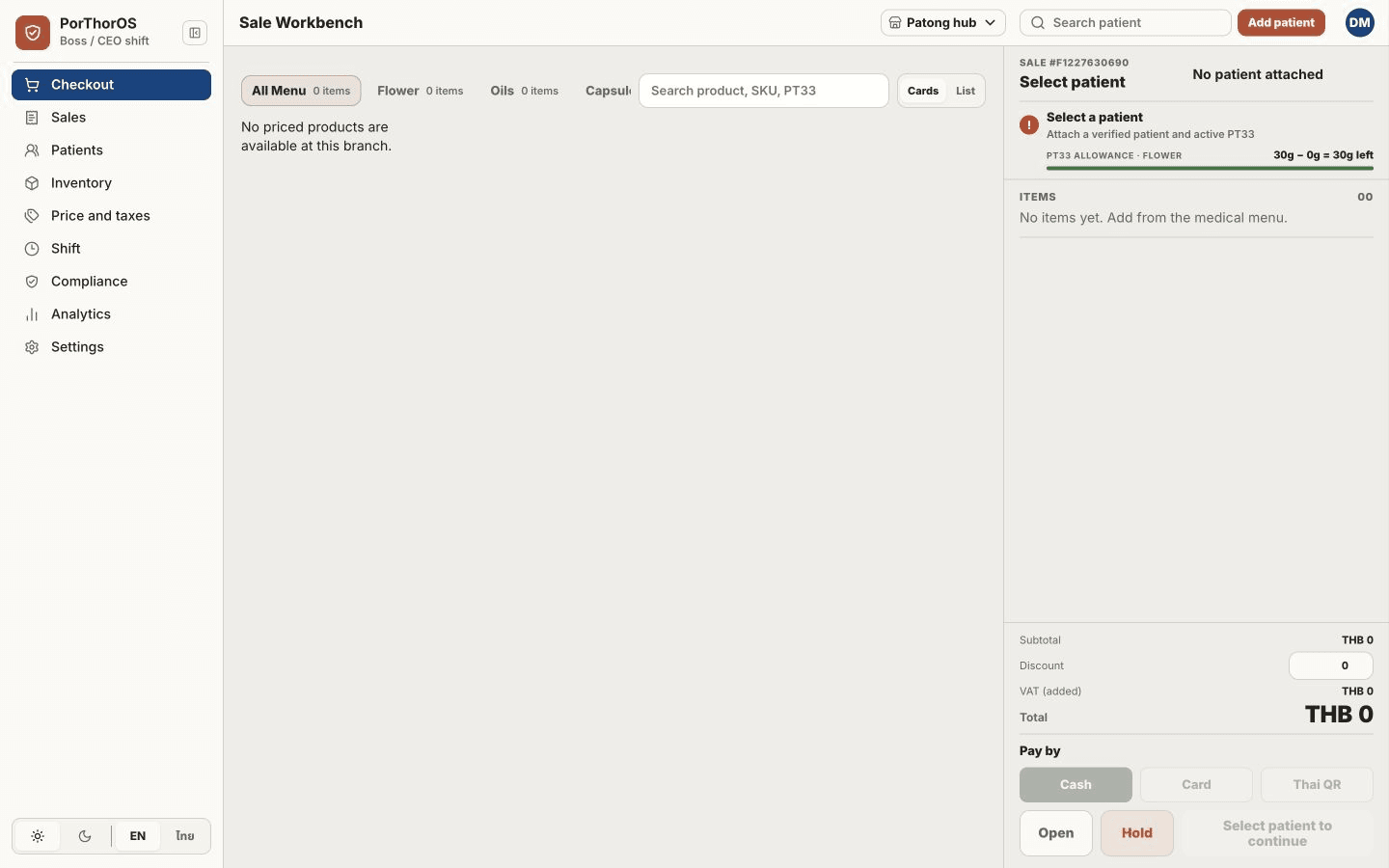1389x868 pixels.
Task: Switch to dark theme moon icon
Action: 85,836
